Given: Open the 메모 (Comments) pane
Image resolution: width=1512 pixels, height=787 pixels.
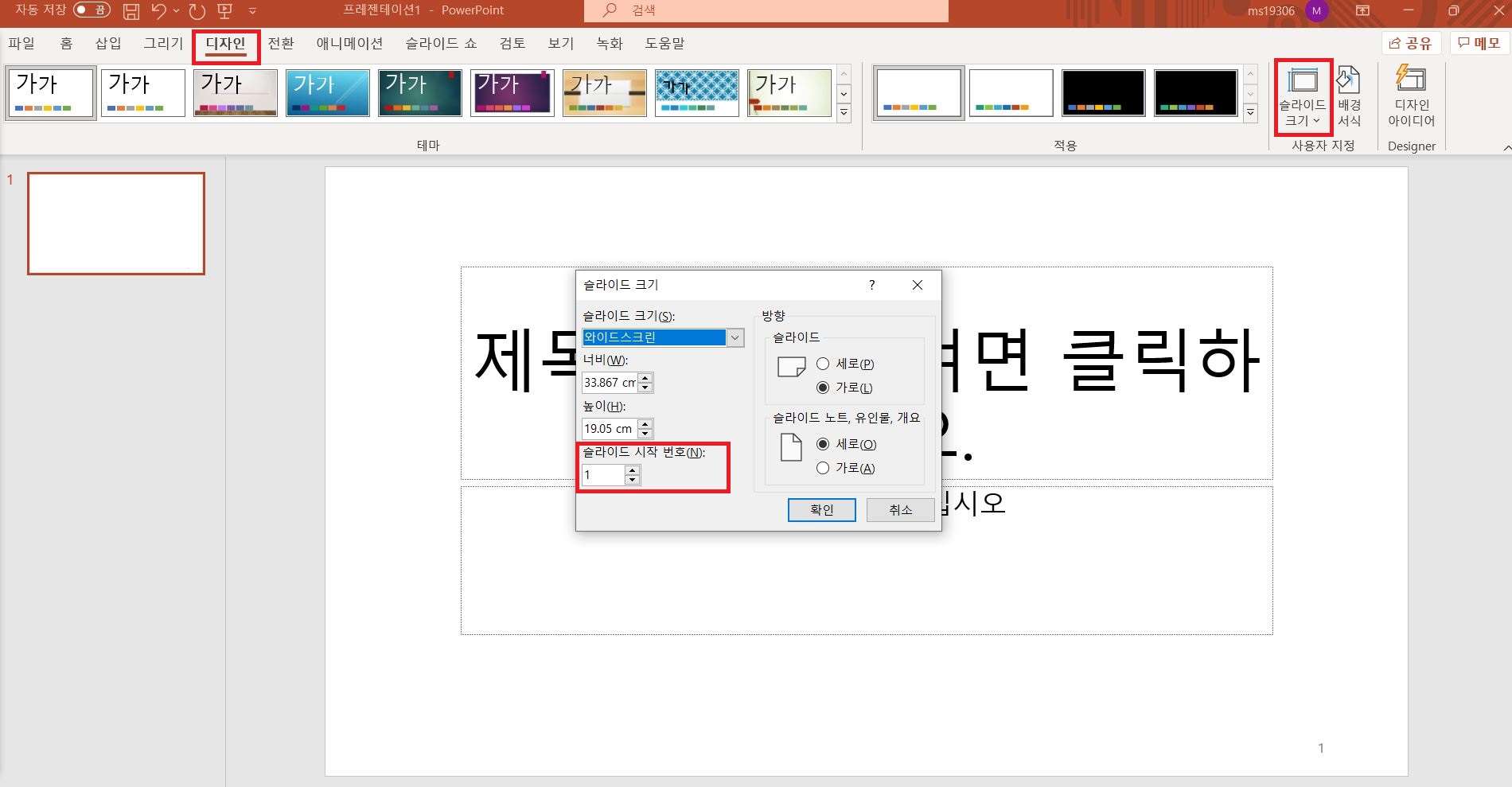Looking at the screenshot, I should 1478,43.
